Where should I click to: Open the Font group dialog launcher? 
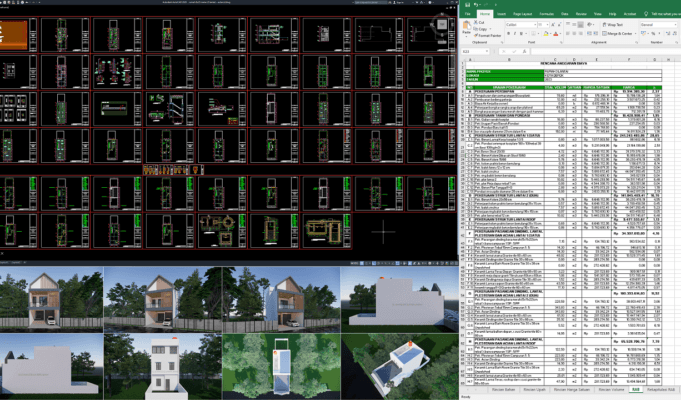[561, 42]
